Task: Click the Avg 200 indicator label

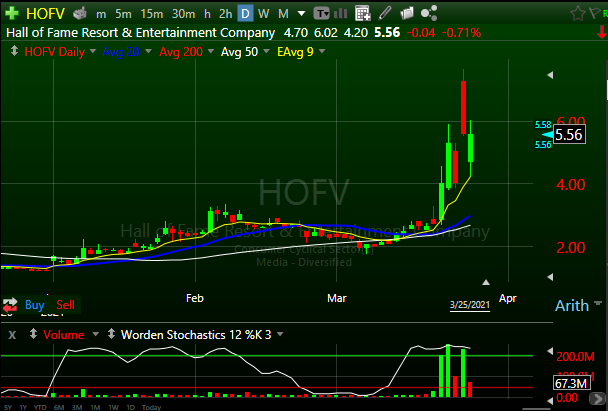Action: click(x=181, y=52)
